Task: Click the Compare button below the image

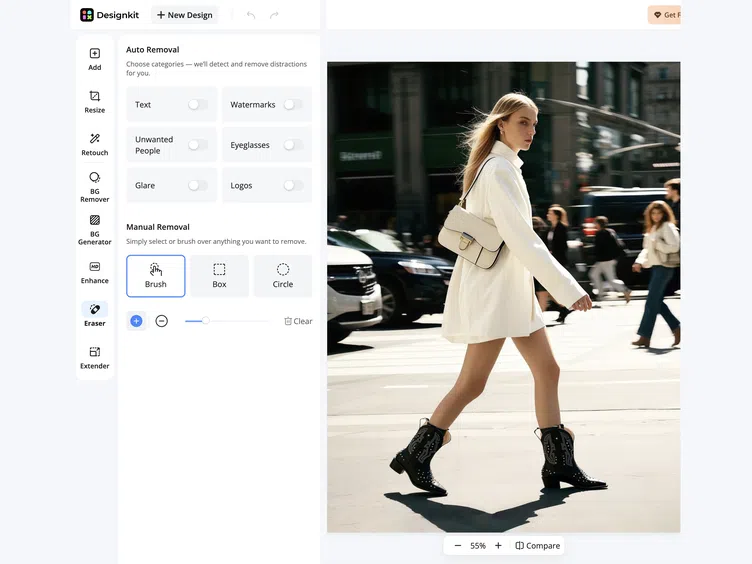Action: pos(538,546)
